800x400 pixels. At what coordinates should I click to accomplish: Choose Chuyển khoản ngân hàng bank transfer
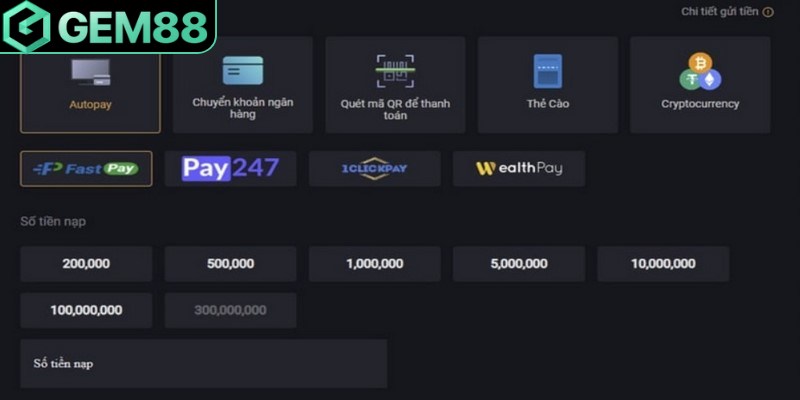(242, 85)
